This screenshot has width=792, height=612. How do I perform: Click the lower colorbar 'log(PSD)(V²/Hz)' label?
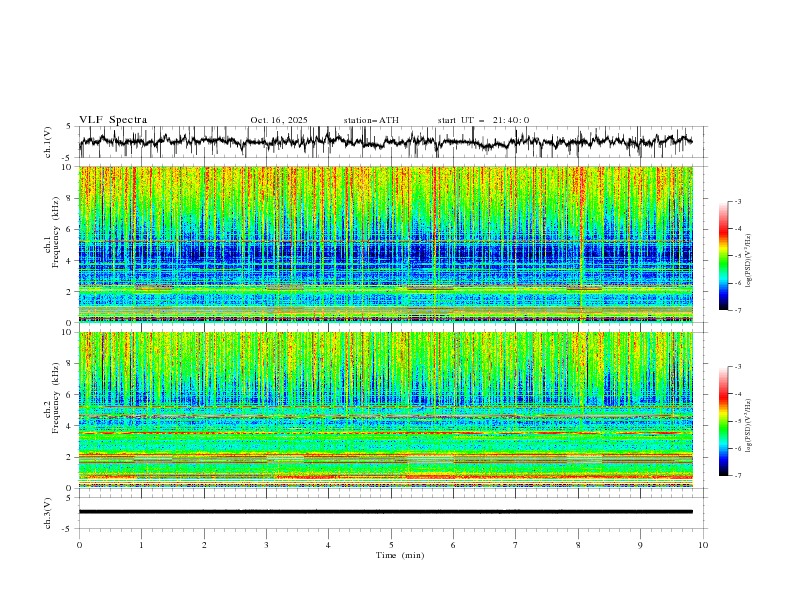pyautogui.click(x=749, y=426)
